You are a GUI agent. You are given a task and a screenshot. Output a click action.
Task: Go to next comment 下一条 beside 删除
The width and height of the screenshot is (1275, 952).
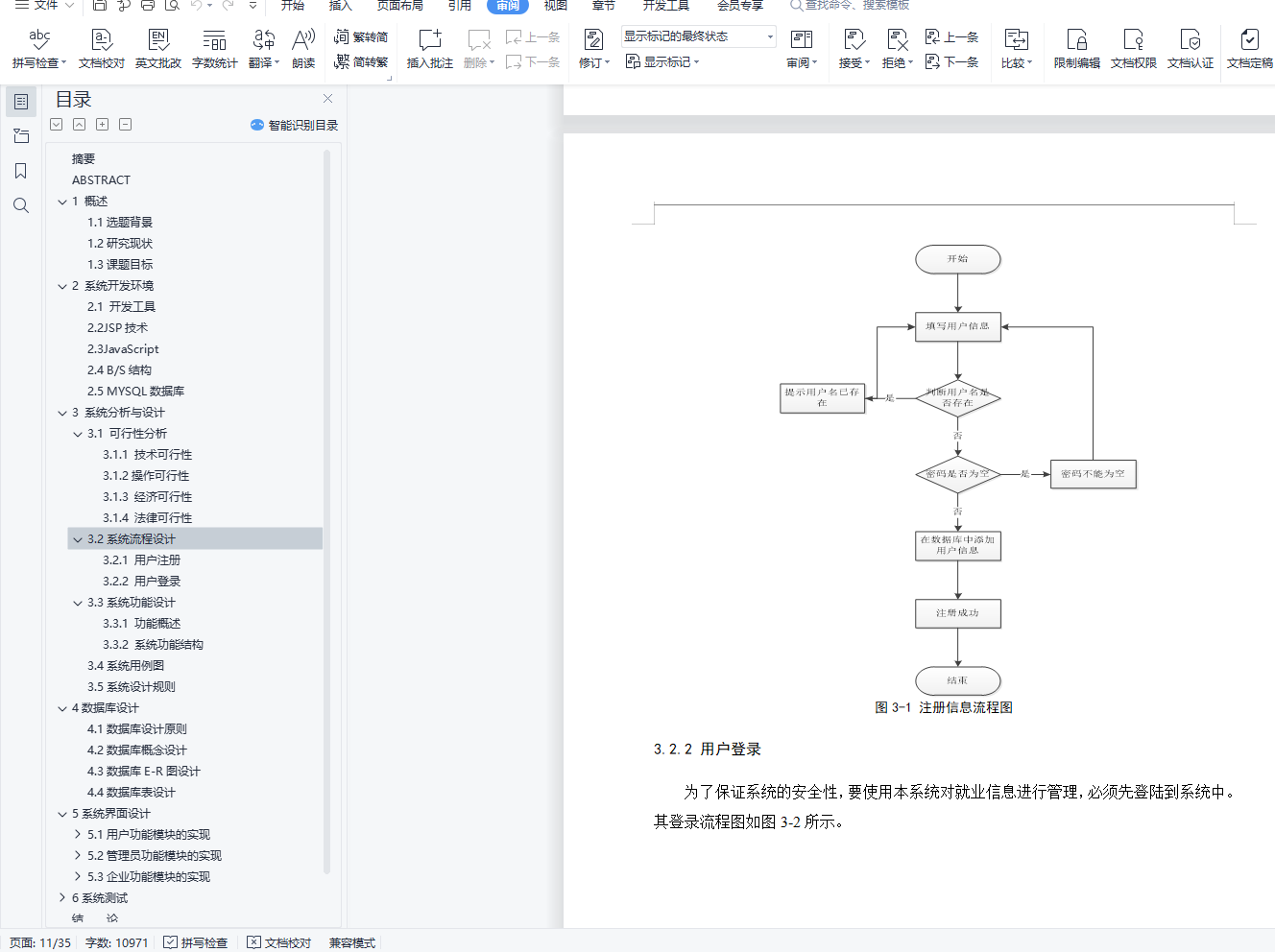(x=533, y=62)
